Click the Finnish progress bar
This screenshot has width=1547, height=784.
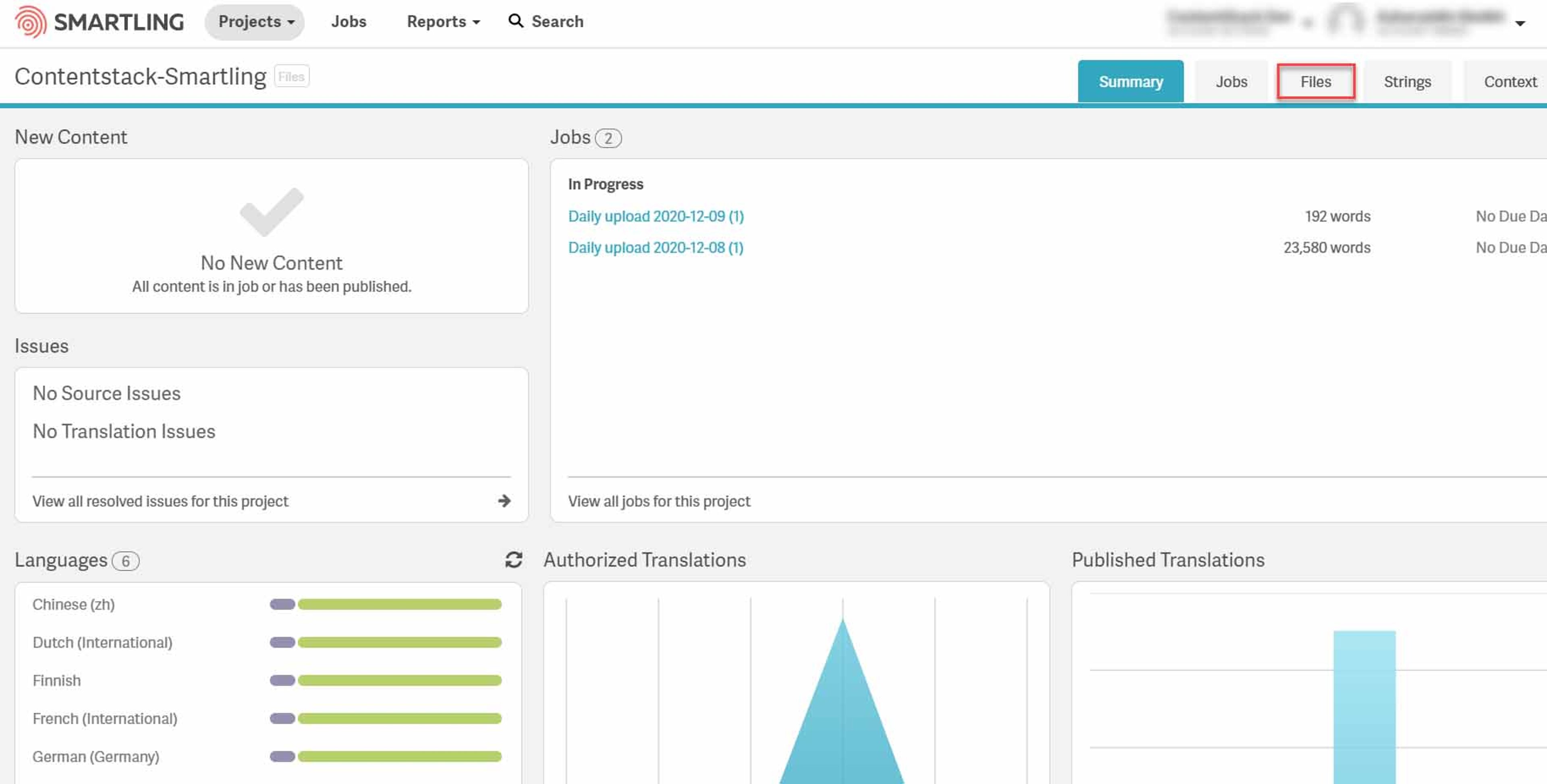pyautogui.click(x=386, y=680)
